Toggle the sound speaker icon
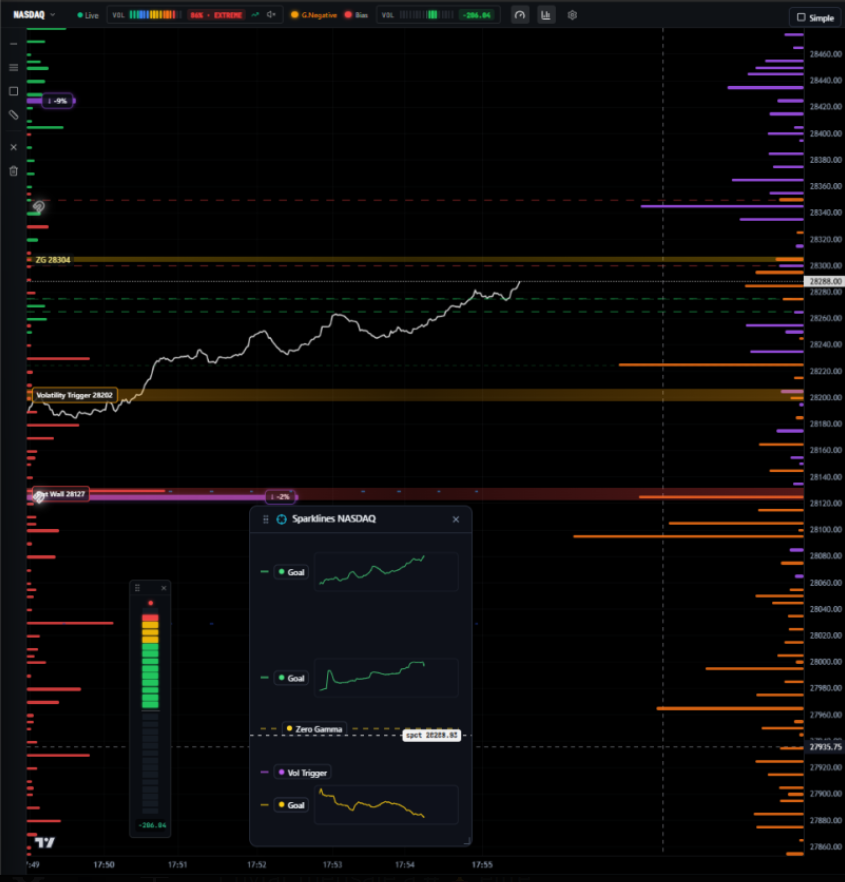This screenshot has height=882, width=845. tap(271, 15)
